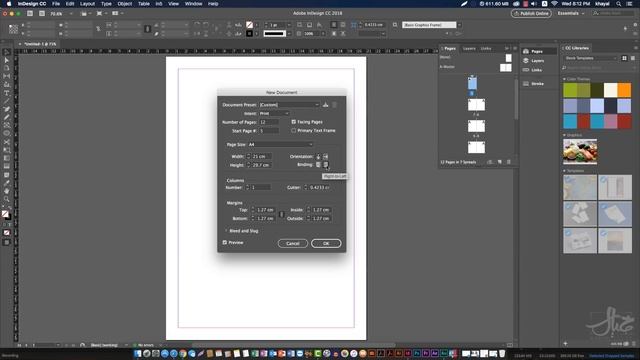Choose portrait orientation icon in dialog
The image size is (640, 360).
pyautogui.click(x=318, y=156)
